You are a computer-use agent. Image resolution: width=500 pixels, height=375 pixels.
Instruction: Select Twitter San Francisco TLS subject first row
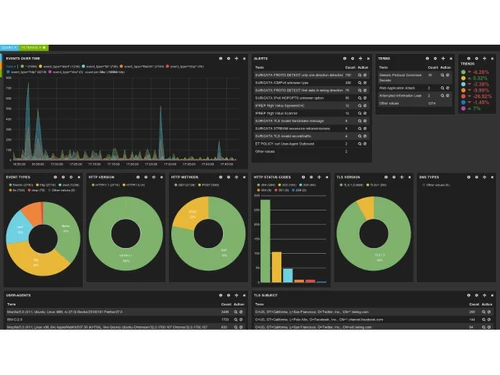tap(373, 312)
